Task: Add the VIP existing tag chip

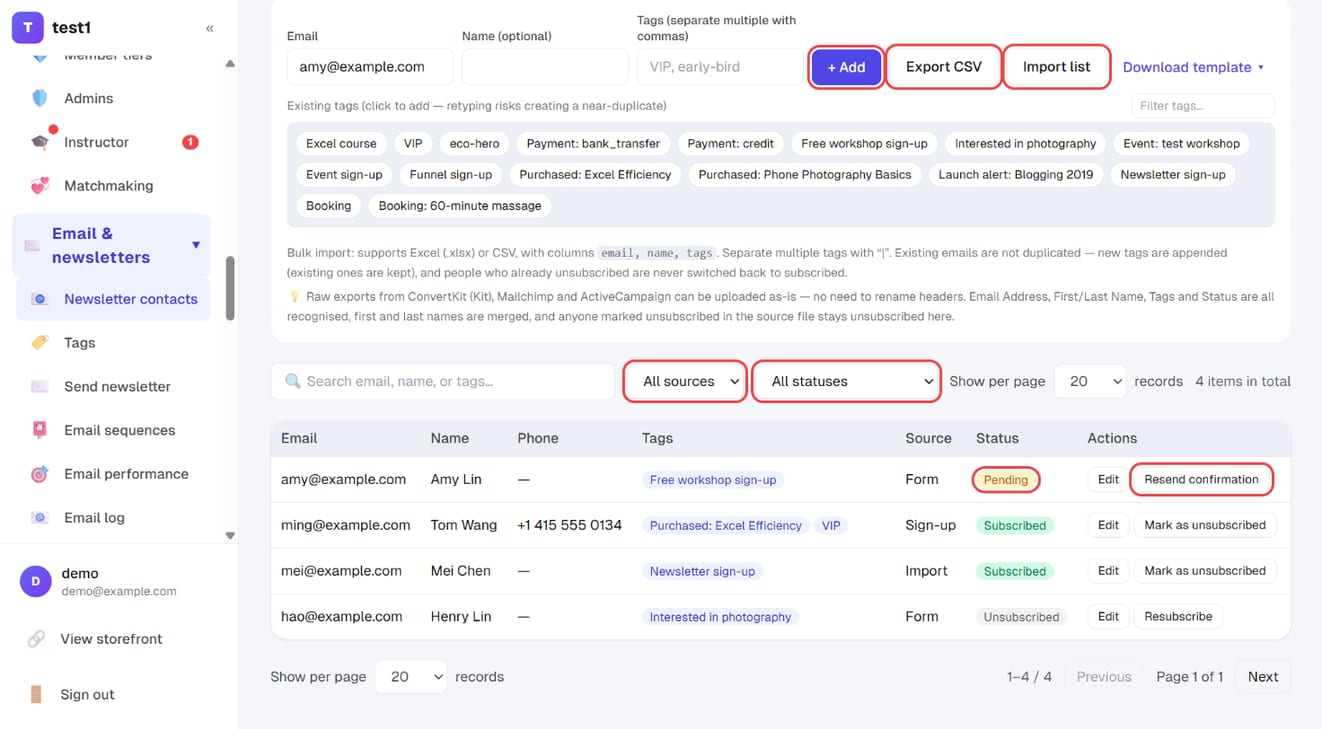Action: pos(413,143)
